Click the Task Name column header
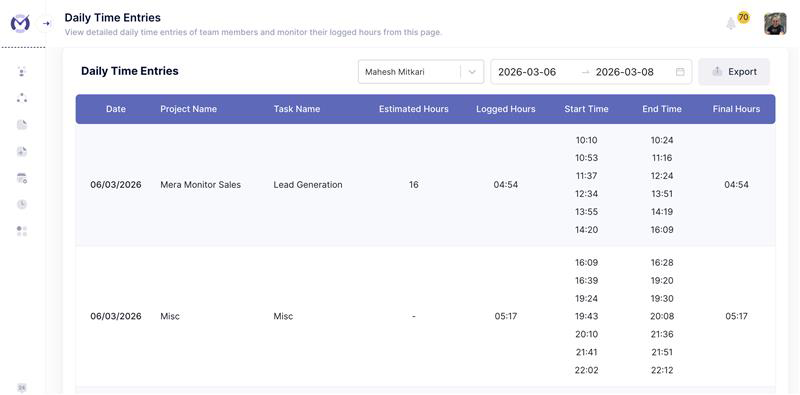Screen dimensions: 800x395 click(297, 109)
